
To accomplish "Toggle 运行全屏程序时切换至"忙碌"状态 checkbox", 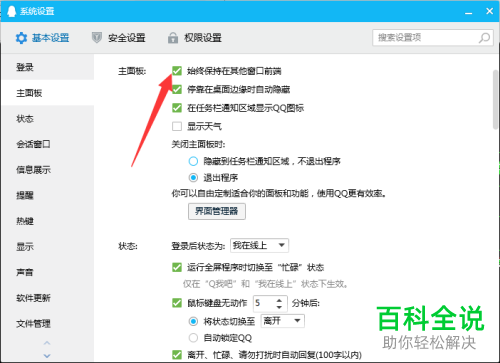I will [177, 267].
